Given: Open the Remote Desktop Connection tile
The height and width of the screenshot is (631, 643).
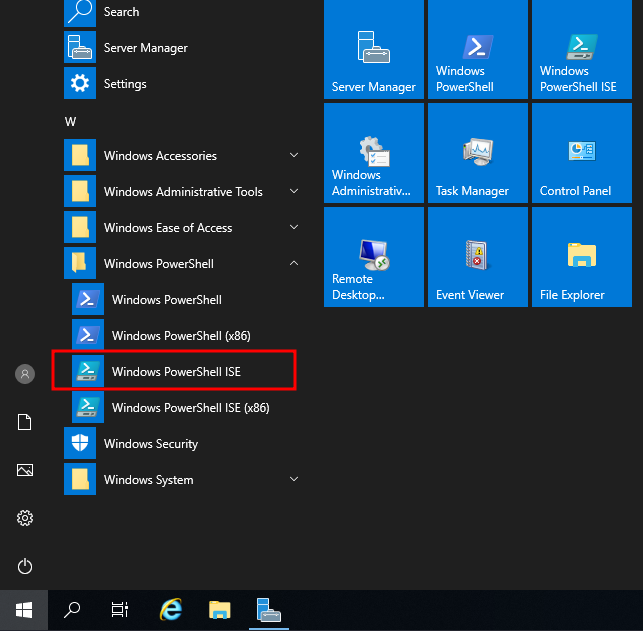Looking at the screenshot, I should 374,257.
